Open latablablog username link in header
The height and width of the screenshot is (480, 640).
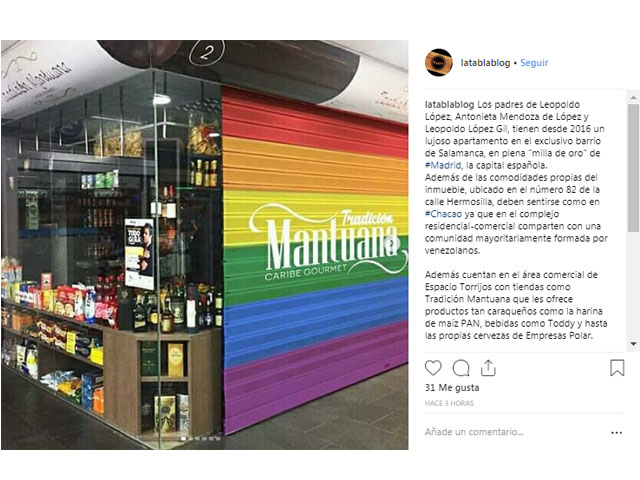click(x=485, y=63)
